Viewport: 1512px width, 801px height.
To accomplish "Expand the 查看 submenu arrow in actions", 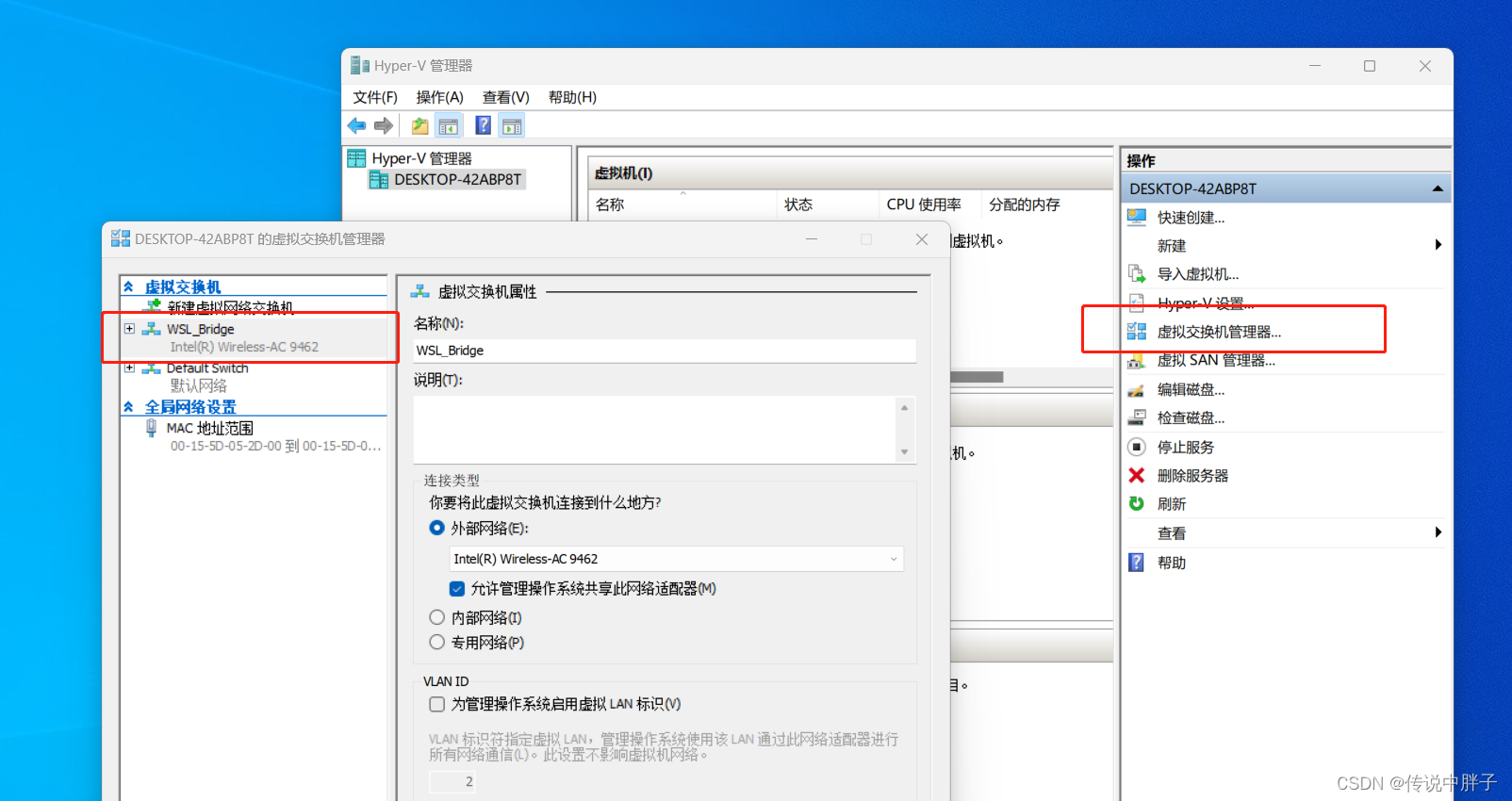I will [x=1438, y=532].
